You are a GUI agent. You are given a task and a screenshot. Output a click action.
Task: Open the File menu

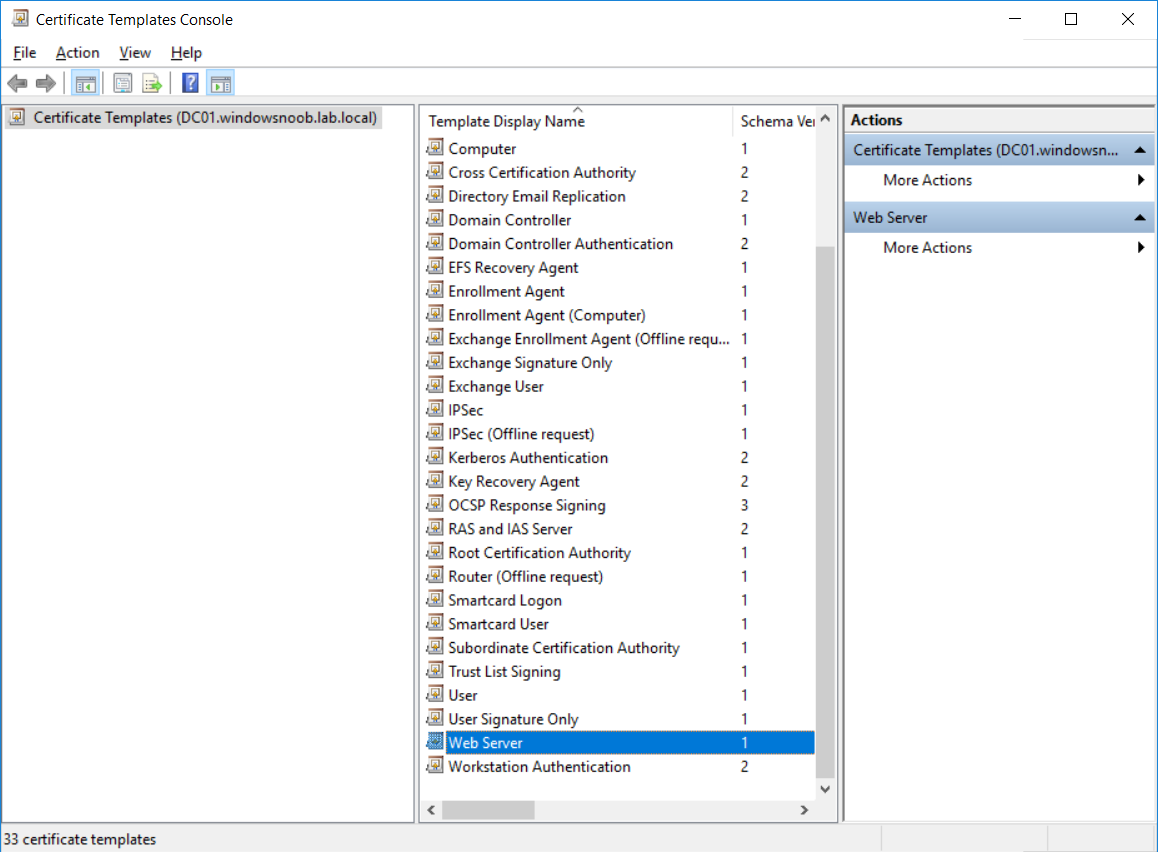click(24, 52)
